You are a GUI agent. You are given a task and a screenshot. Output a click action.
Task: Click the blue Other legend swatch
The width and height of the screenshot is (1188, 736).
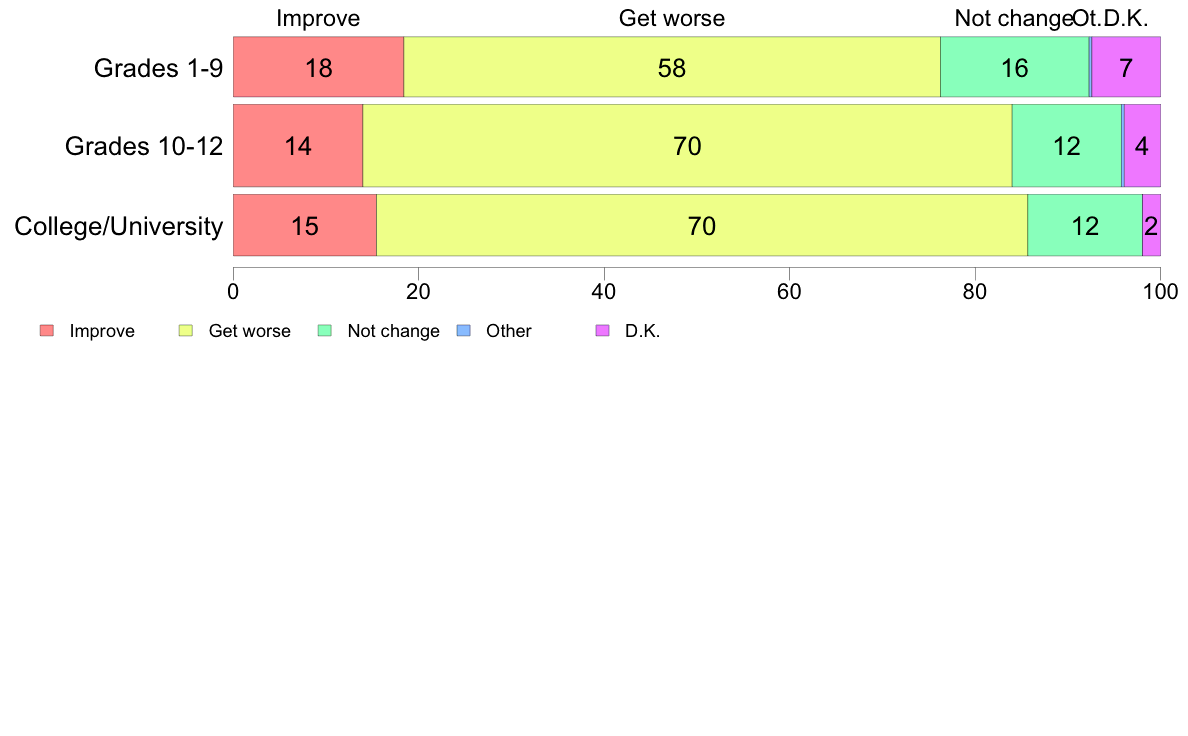[464, 330]
